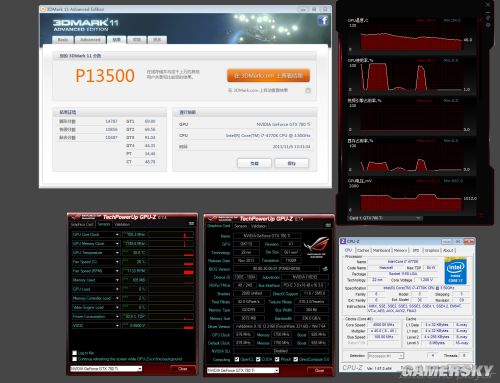The height and width of the screenshot is (383, 500).
Task: Click the BIOS save icon beside BIOS Version
Action: pyautogui.click(x=325, y=269)
